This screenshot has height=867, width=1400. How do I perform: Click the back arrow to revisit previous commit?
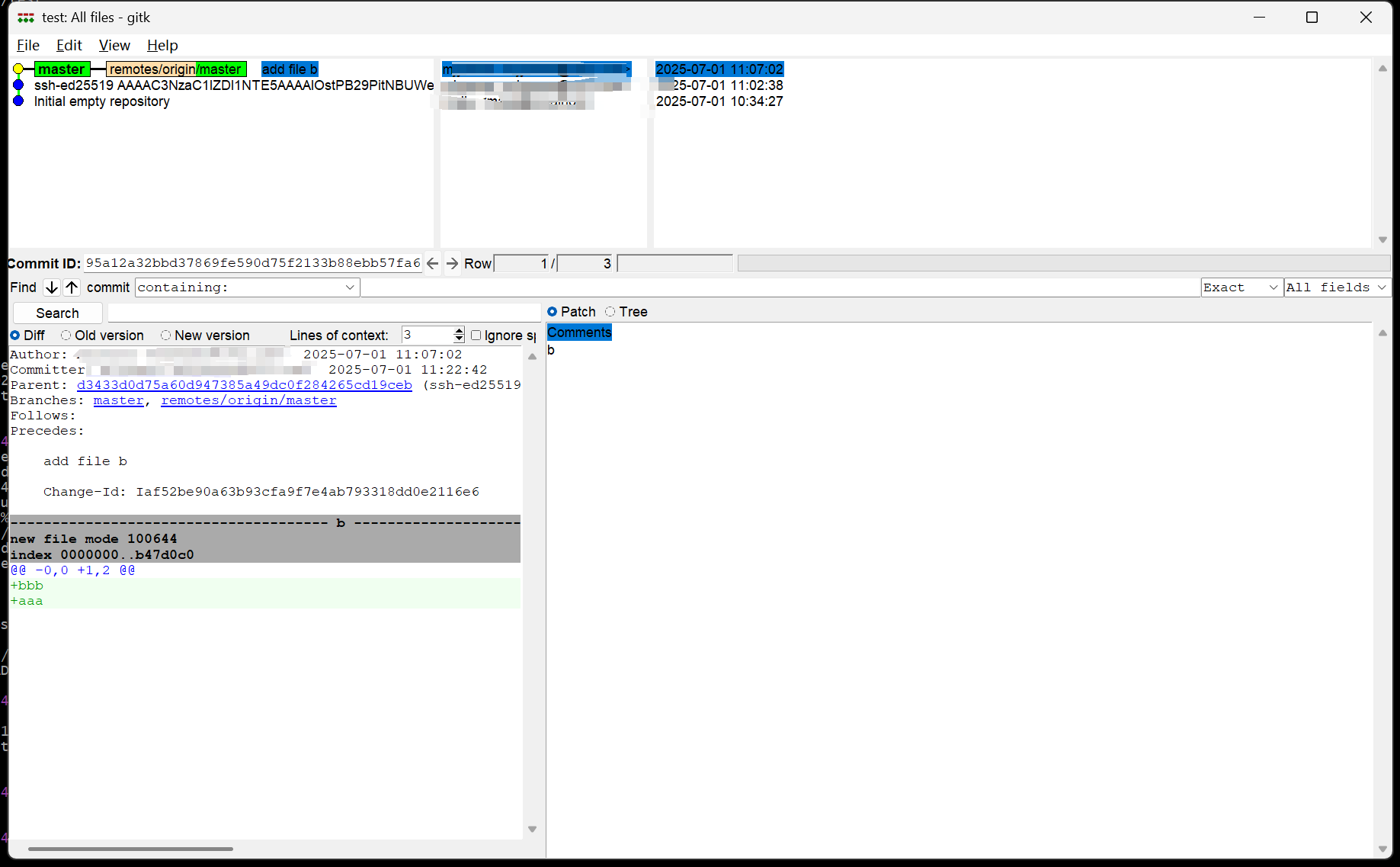(432, 263)
